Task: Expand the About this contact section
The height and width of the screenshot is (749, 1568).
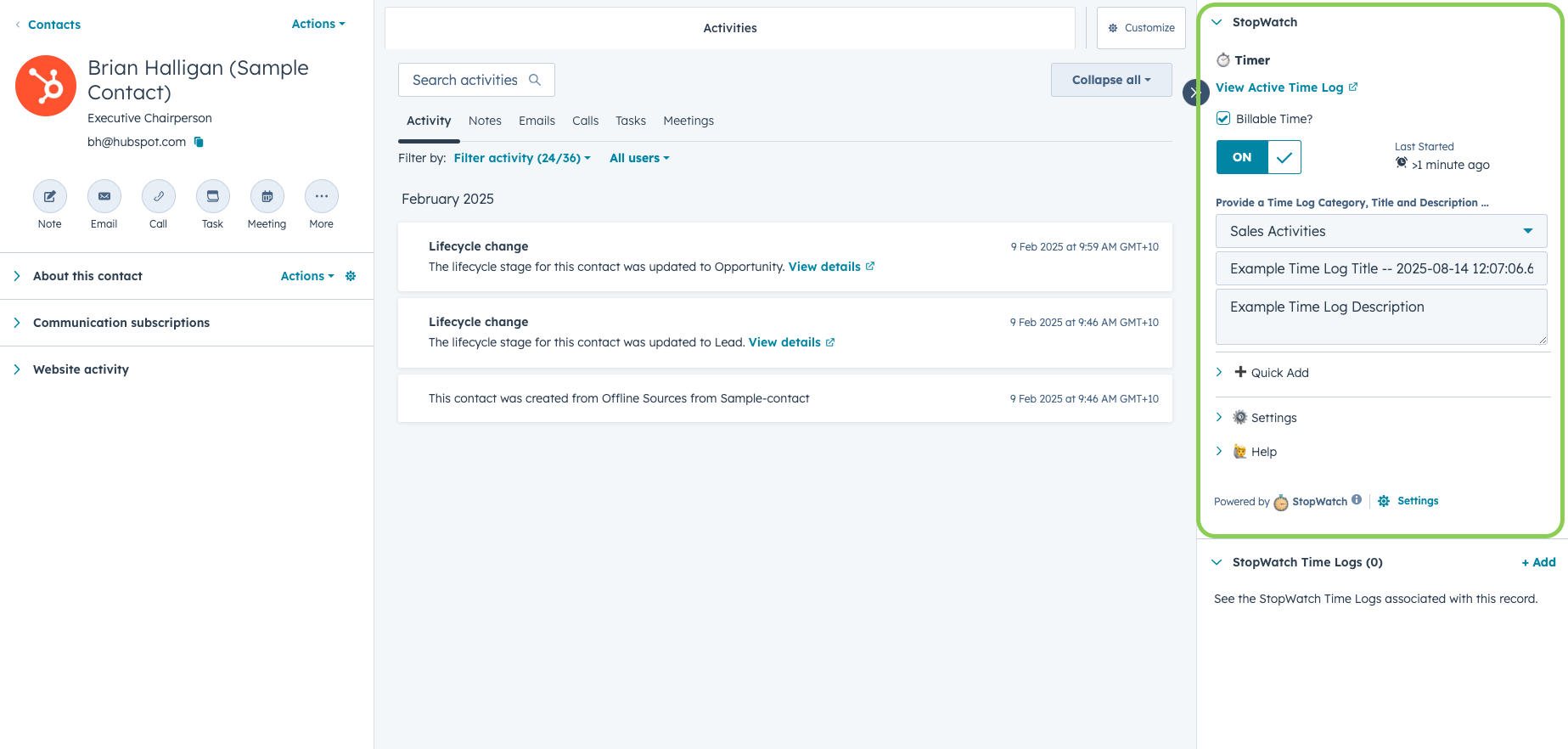Action: pyautogui.click(x=17, y=276)
